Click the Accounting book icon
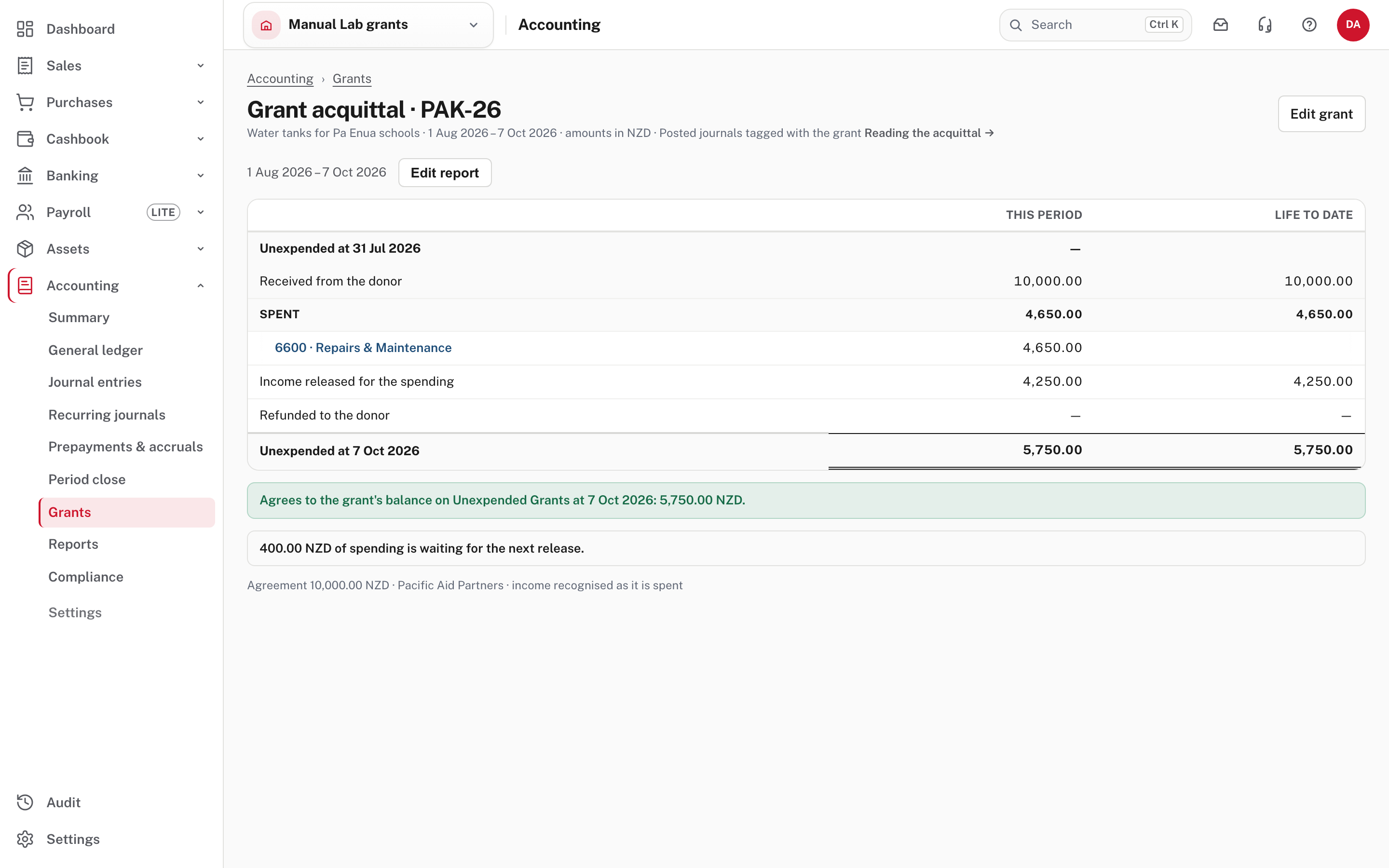This screenshot has height=868, width=1389. (25, 286)
